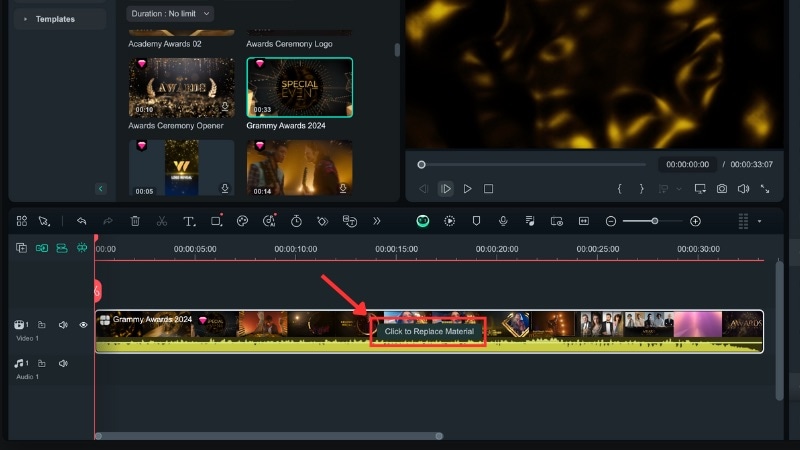Select the Crop tool icon
This screenshot has height=450, width=800.
pyautogui.click(x=216, y=220)
